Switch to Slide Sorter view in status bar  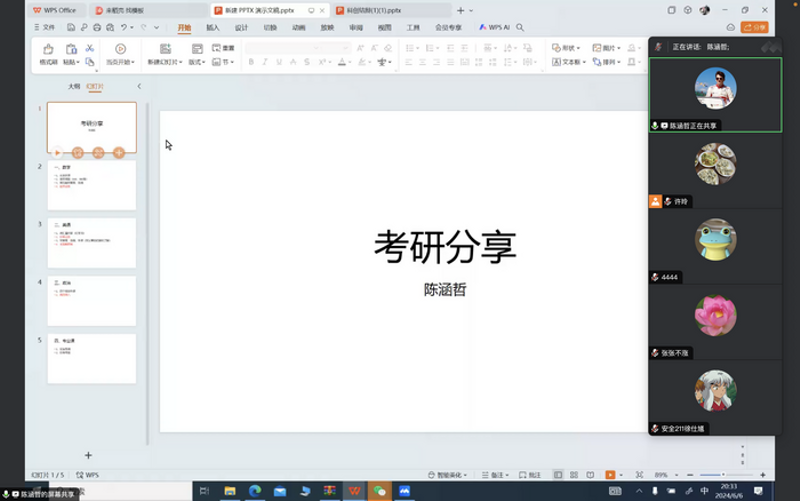(x=574, y=475)
